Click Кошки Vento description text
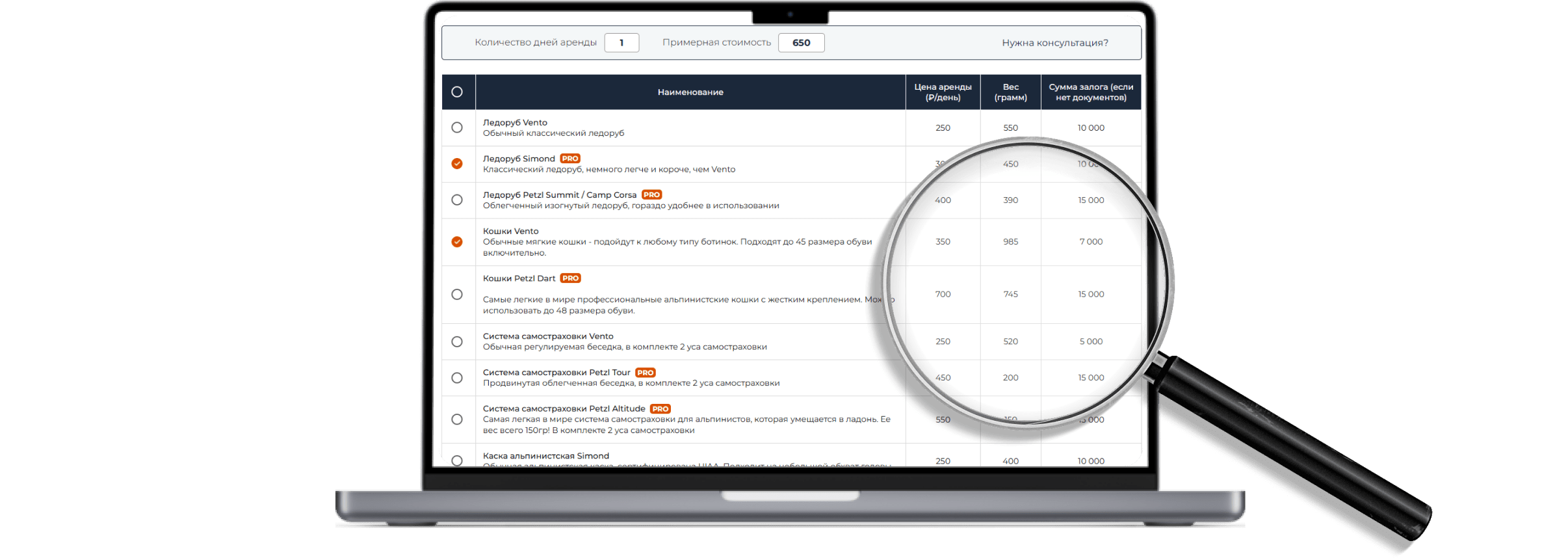 pos(677,247)
